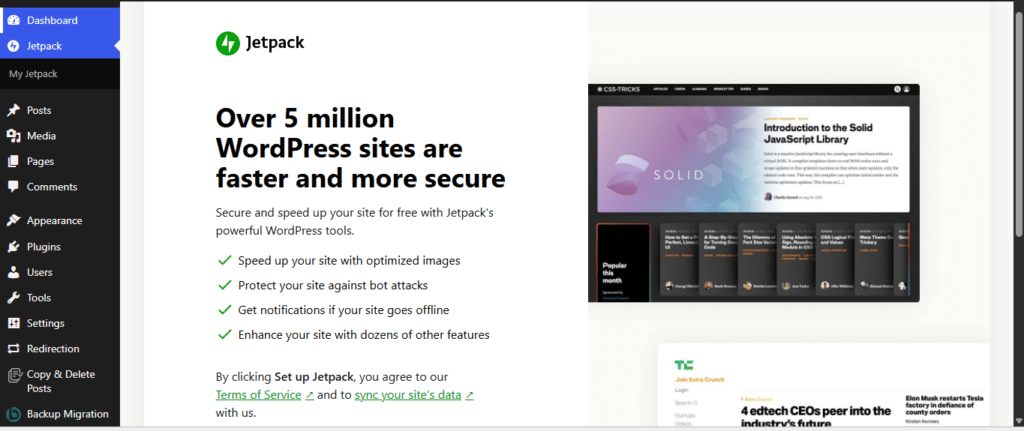Open the Users menu label
Viewport: 1024px width, 431px height.
pos(40,272)
